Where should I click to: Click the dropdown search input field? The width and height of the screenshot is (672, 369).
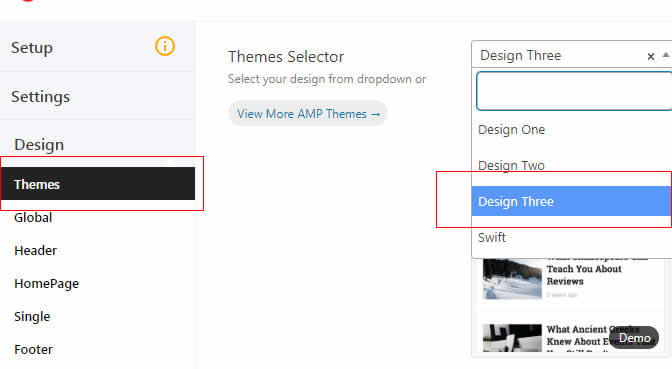574,91
